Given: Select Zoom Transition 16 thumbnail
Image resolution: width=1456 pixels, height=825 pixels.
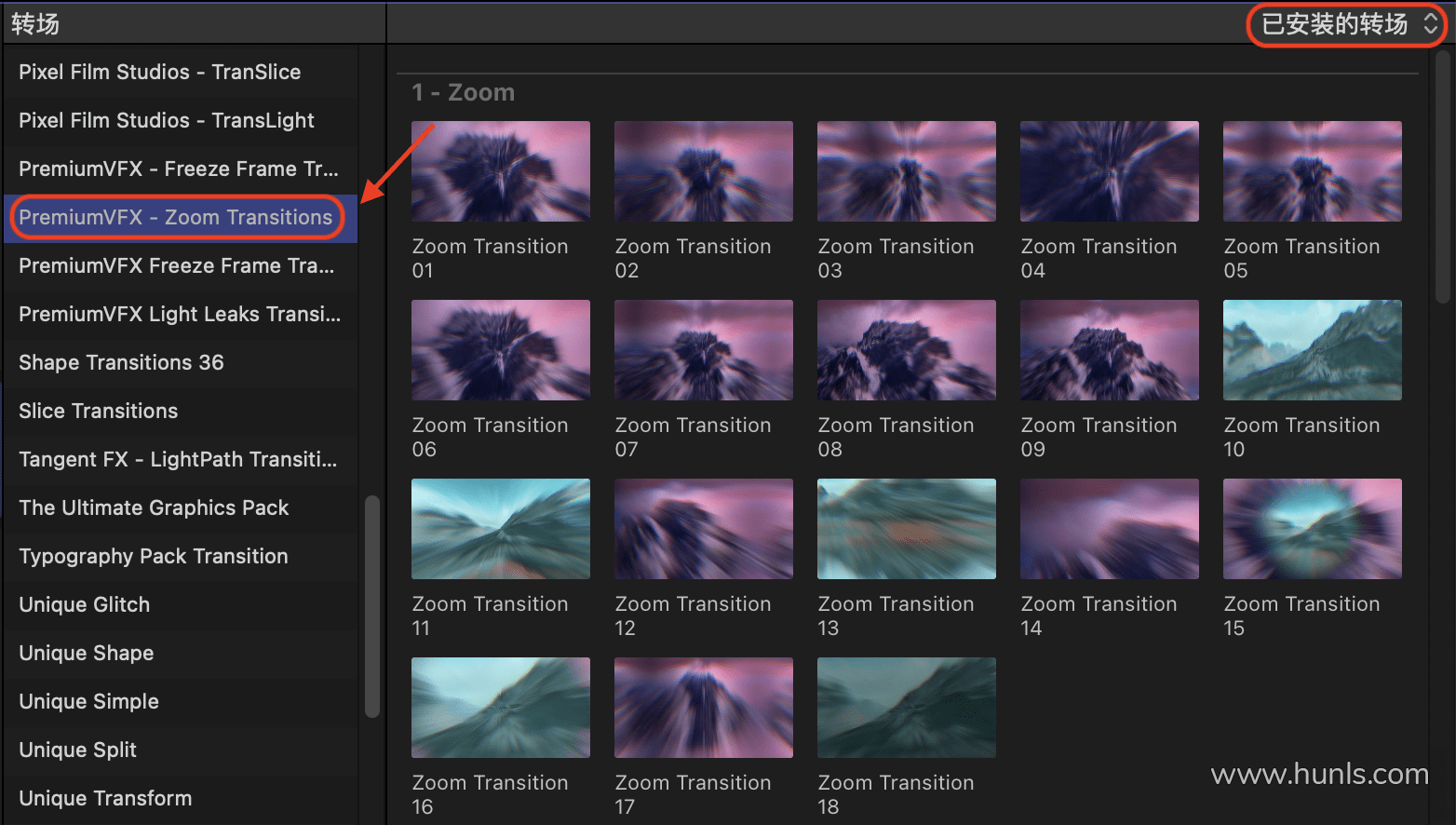Looking at the screenshot, I should click(x=501, y=708).
